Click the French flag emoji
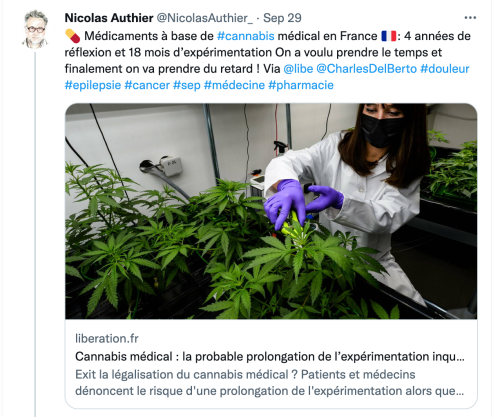Viewport: 500px width, 417px height. click(x=389, y=36)
